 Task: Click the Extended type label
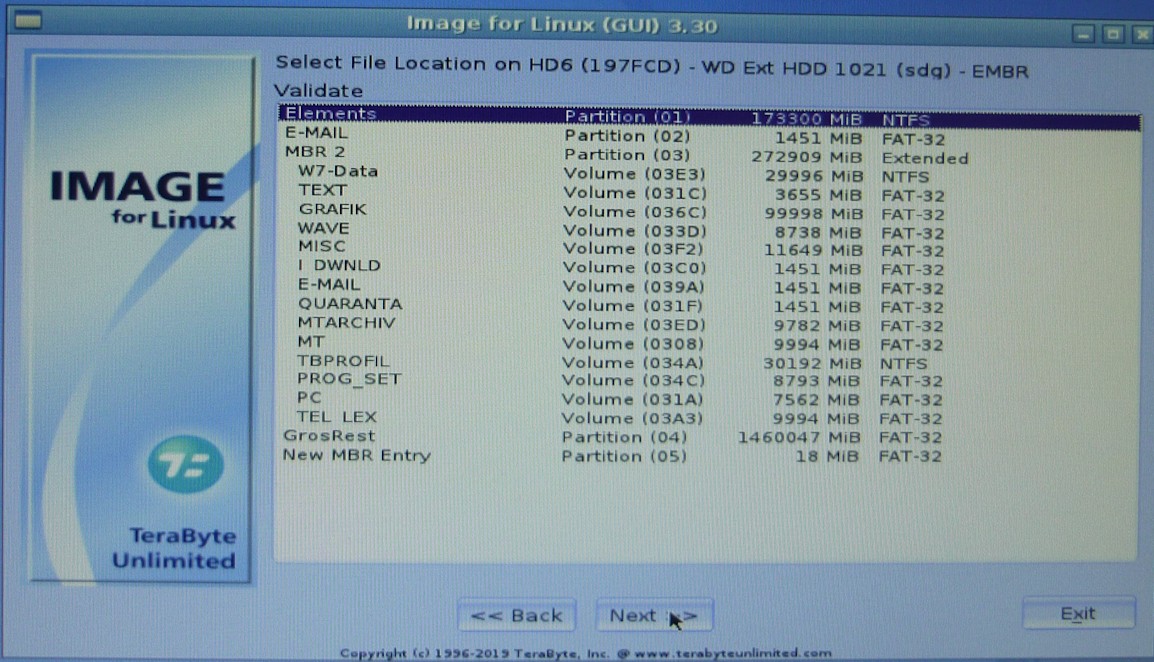click(x=925, y=158)
